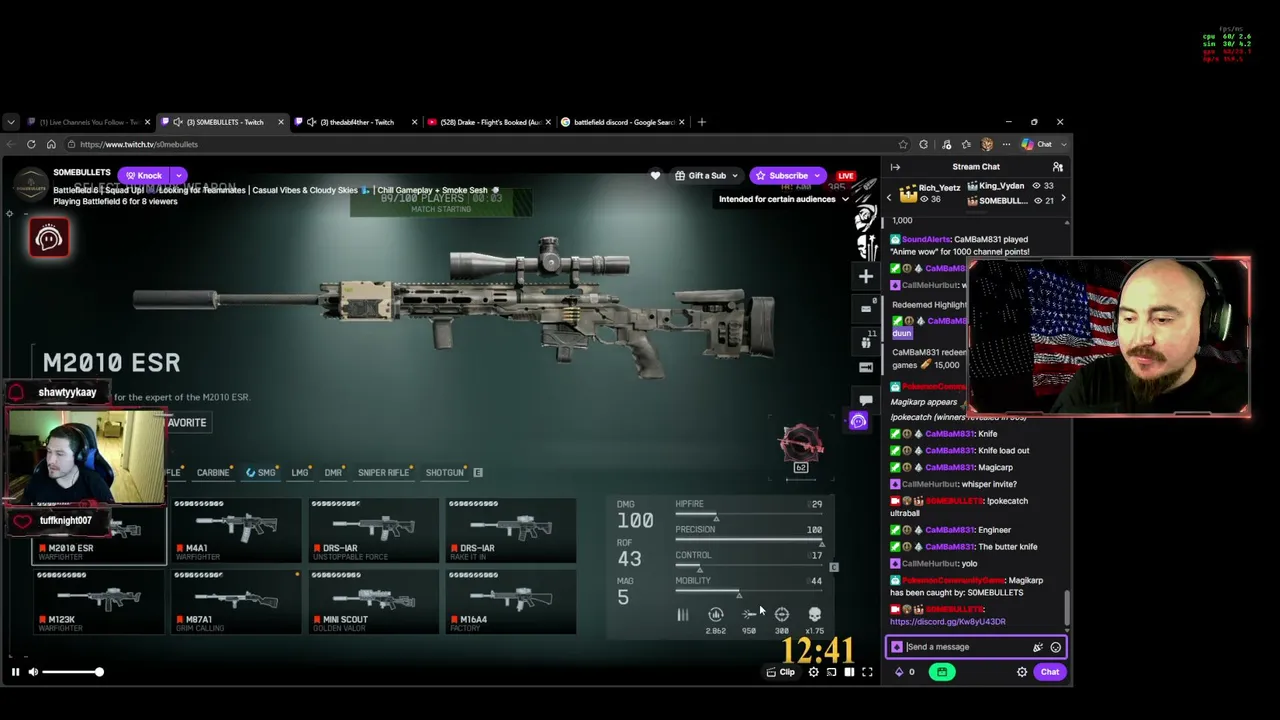Open the Bits cheer icon in chat input

(x=1038, y=647)
